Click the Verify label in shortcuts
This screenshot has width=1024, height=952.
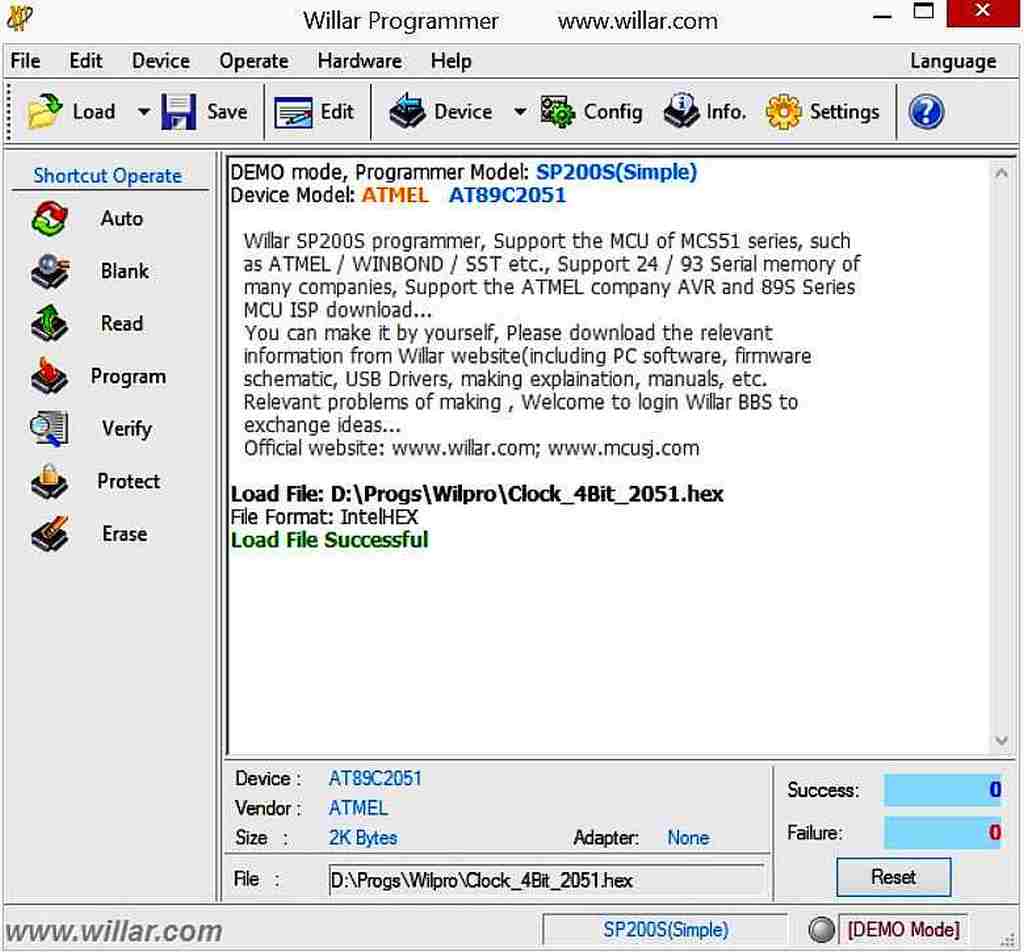pyautogui.click(x=127, y=429)
